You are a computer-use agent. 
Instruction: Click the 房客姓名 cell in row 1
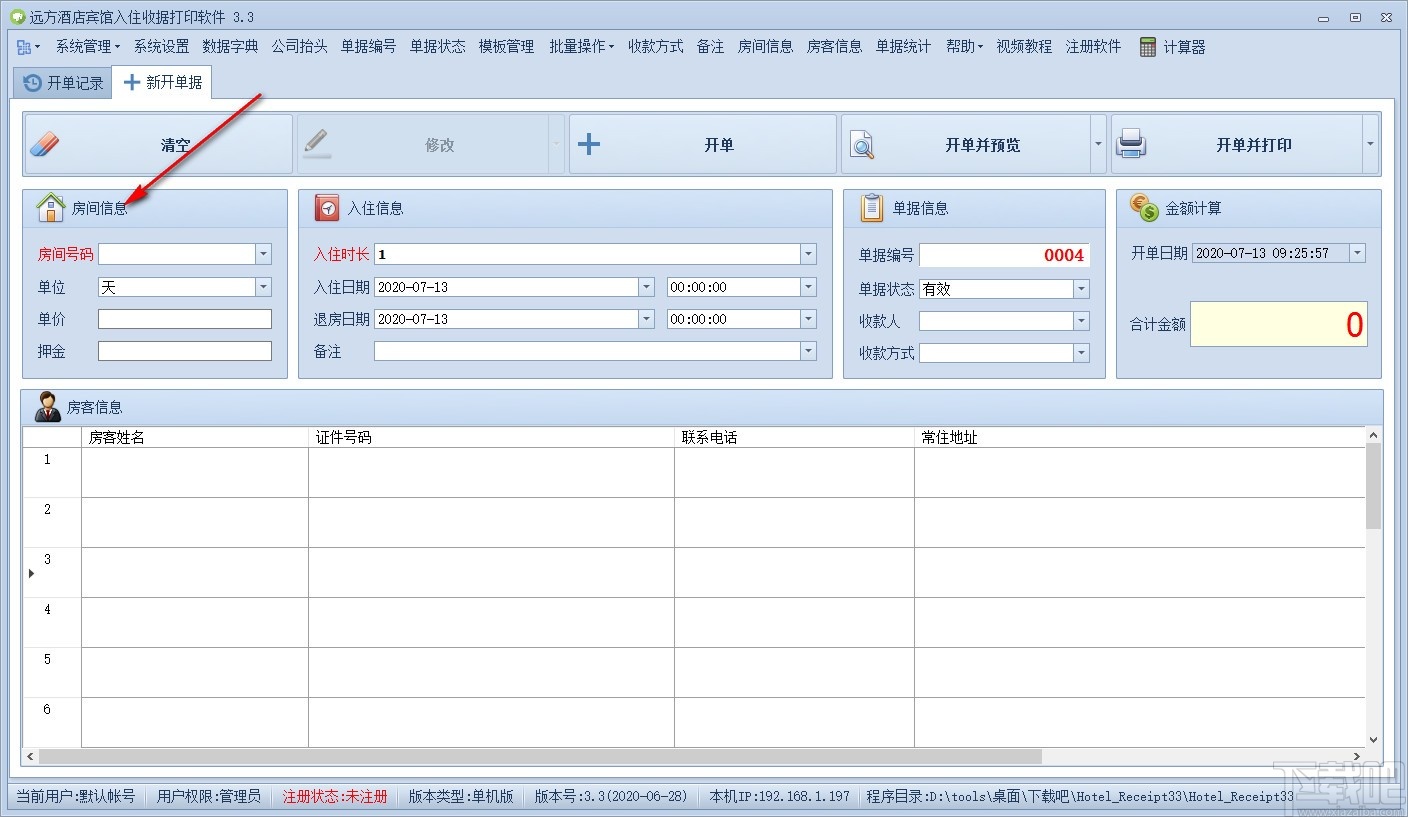pos(195,472)
